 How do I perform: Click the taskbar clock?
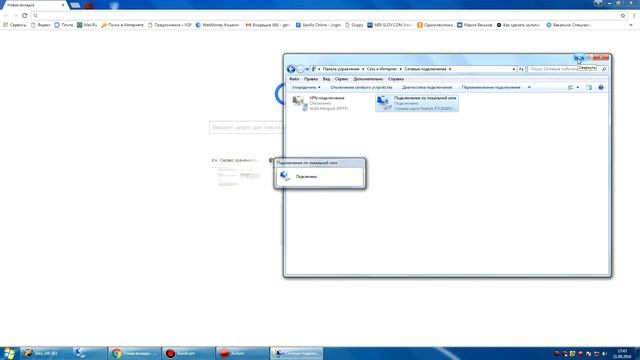pos(622,353)
